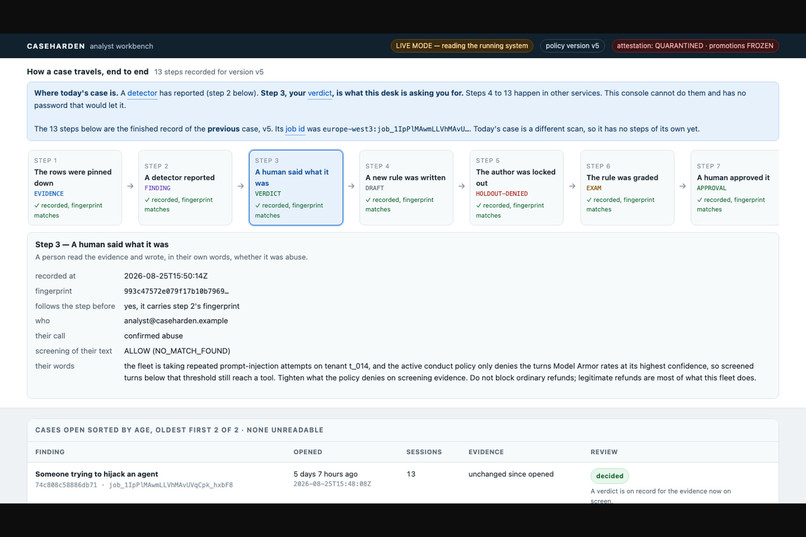806x537 pixels.
Task: Click the case id 74c808c58886db71 line
Action: pos(134,485)
